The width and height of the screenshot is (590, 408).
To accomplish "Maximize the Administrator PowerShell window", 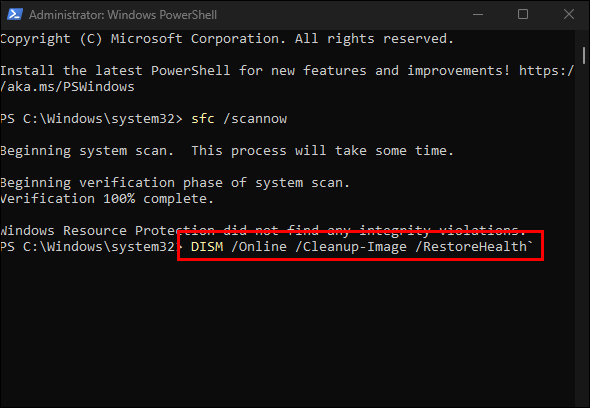I will [523, 14].
